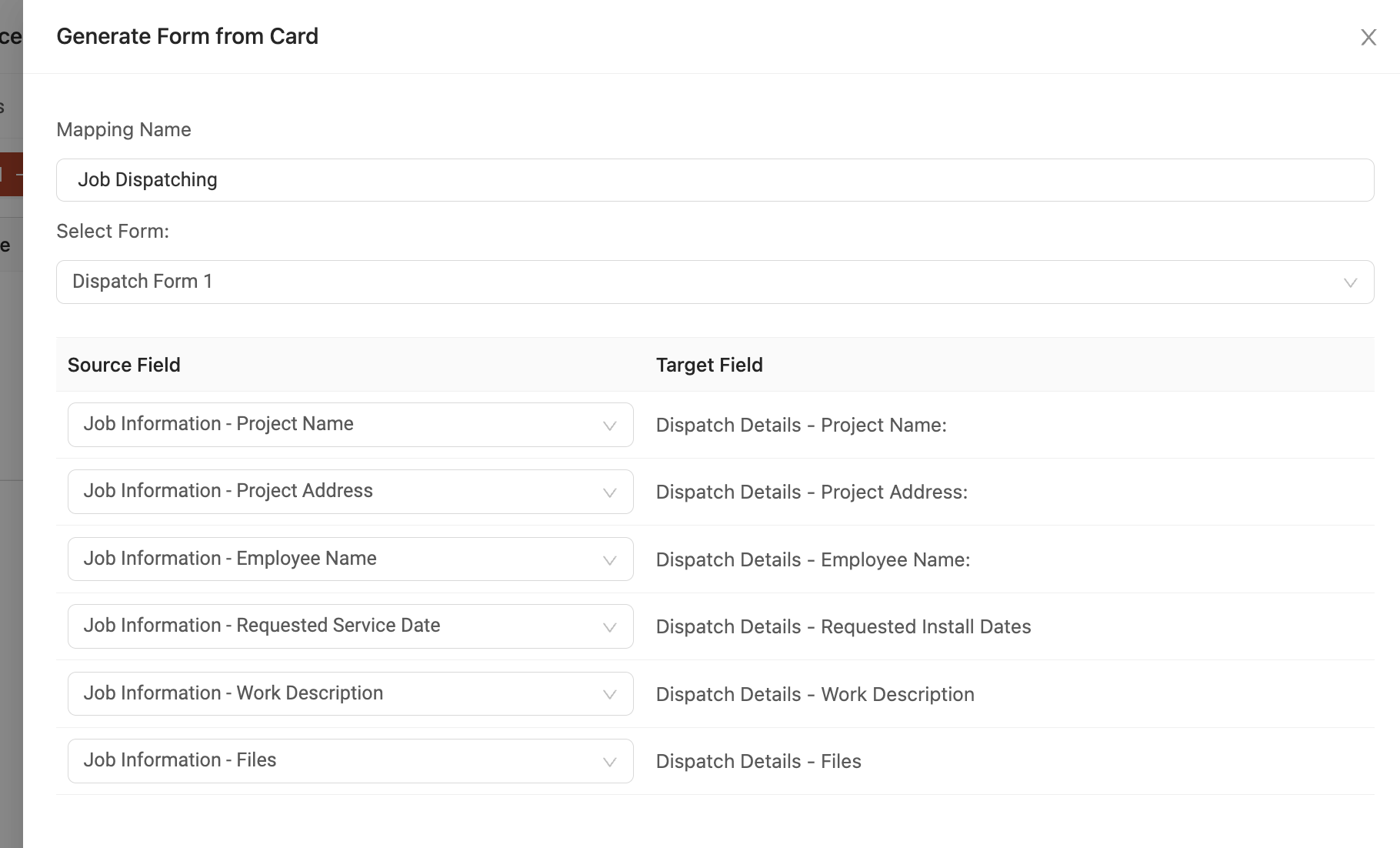1400x848 pixels.
Task: Click chevron on Employee Name source dropdown
Action: point(609,560)
